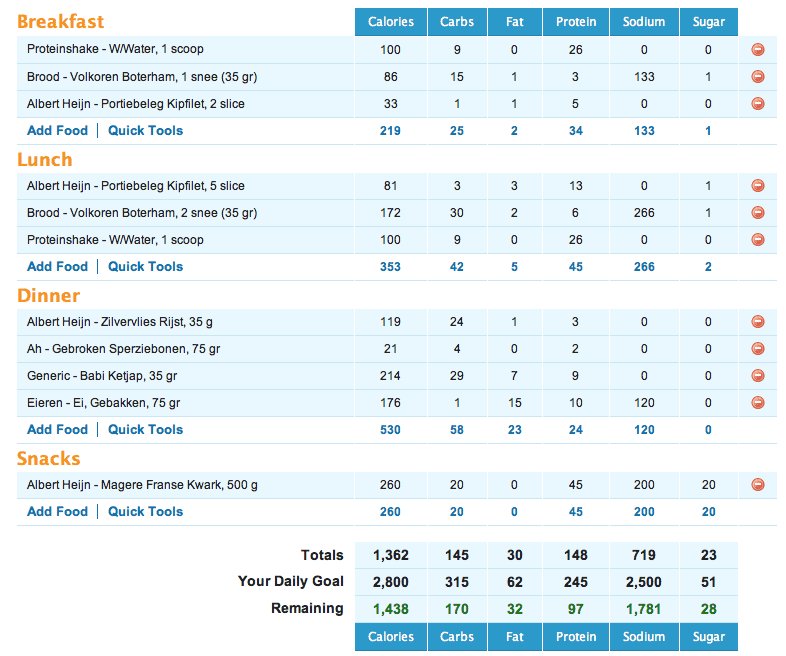Remove Babi Ketjap from Dinner
This screenshot has width=786, height=656.
pyautogui.click(x=757, y=376)
